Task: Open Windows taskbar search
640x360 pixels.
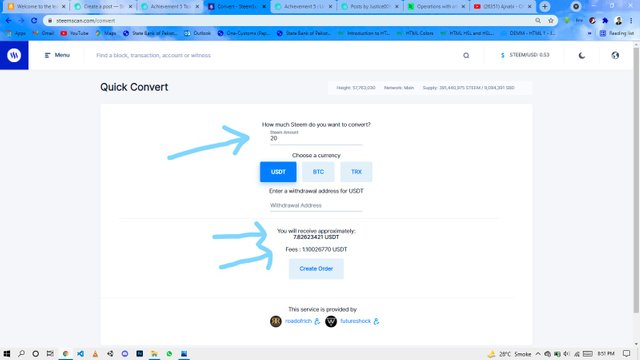Action: (21, 353)
